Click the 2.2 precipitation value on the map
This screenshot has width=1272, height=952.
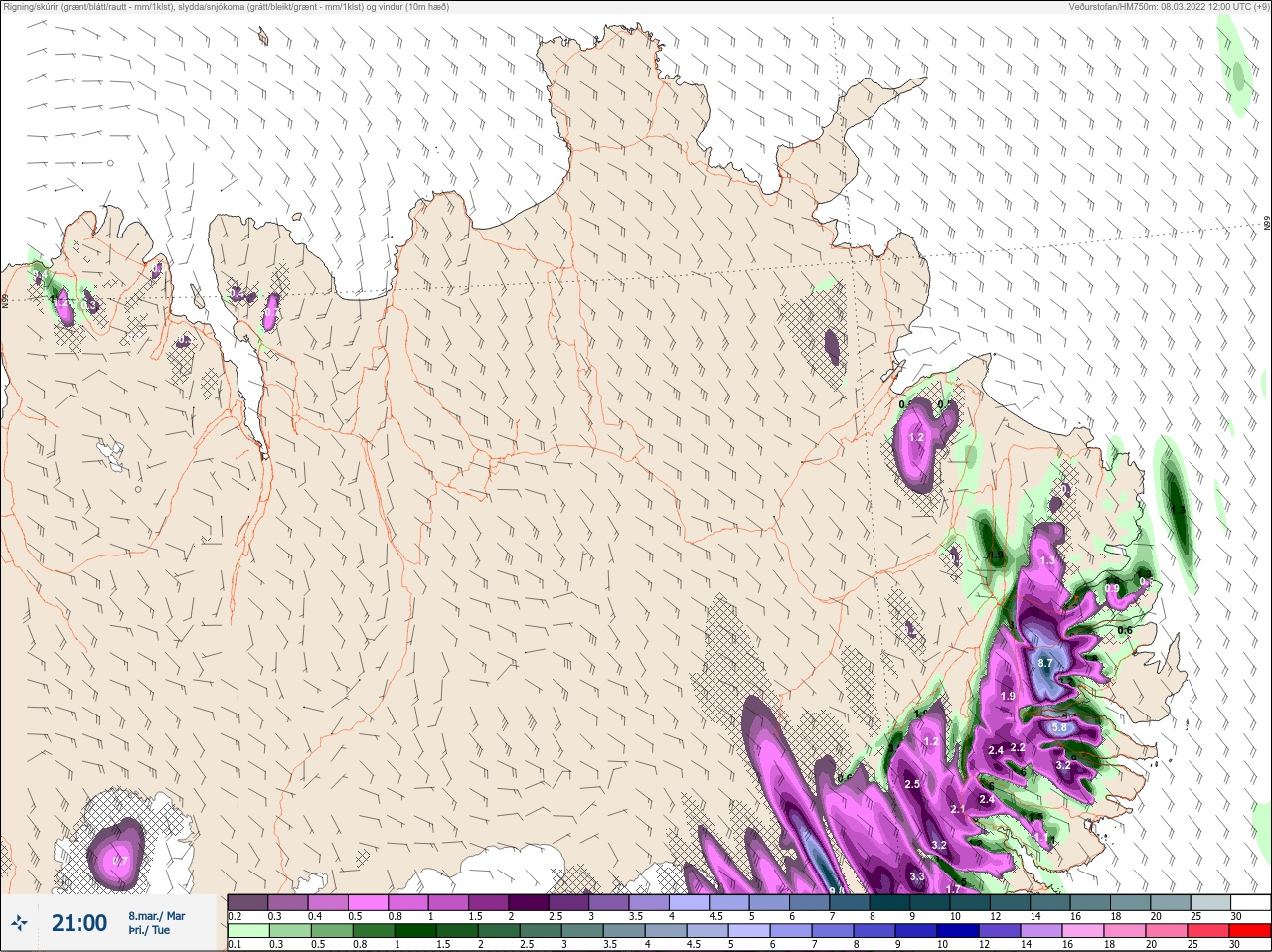1018,748
